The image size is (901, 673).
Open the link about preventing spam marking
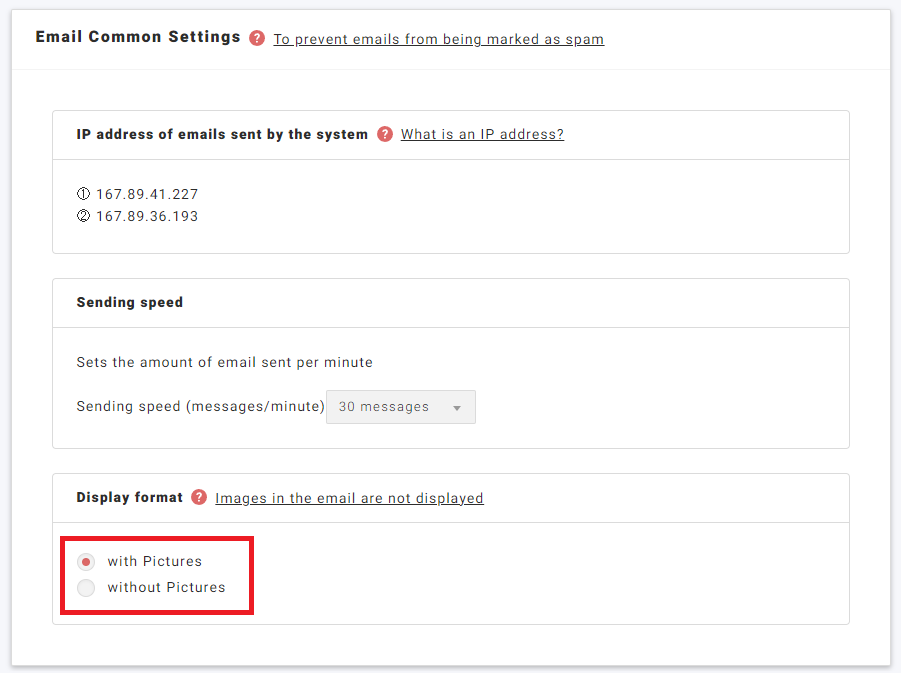[438, 39]
